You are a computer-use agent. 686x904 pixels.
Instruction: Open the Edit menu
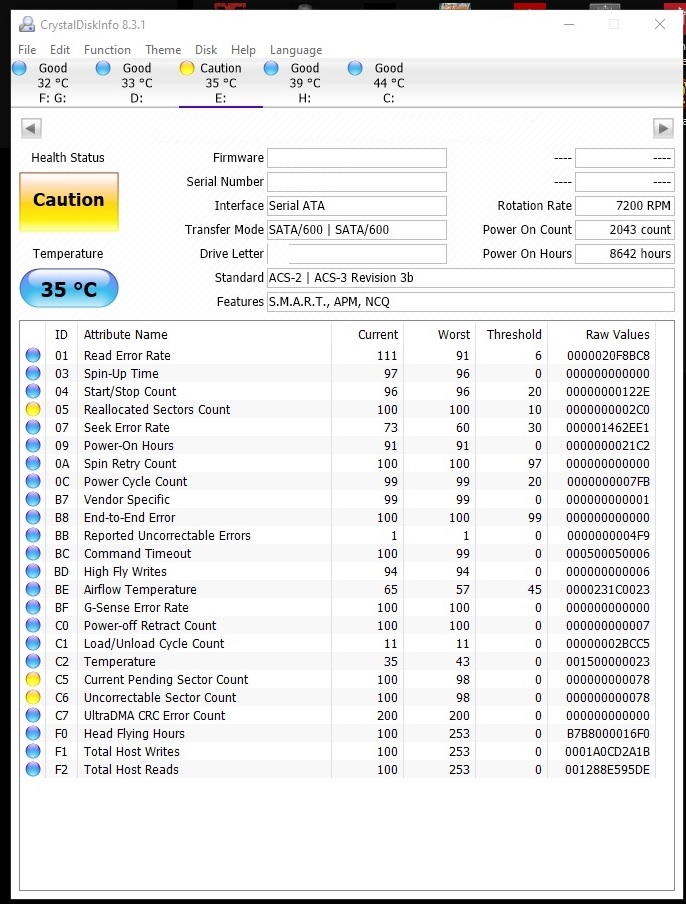point(59,50)
